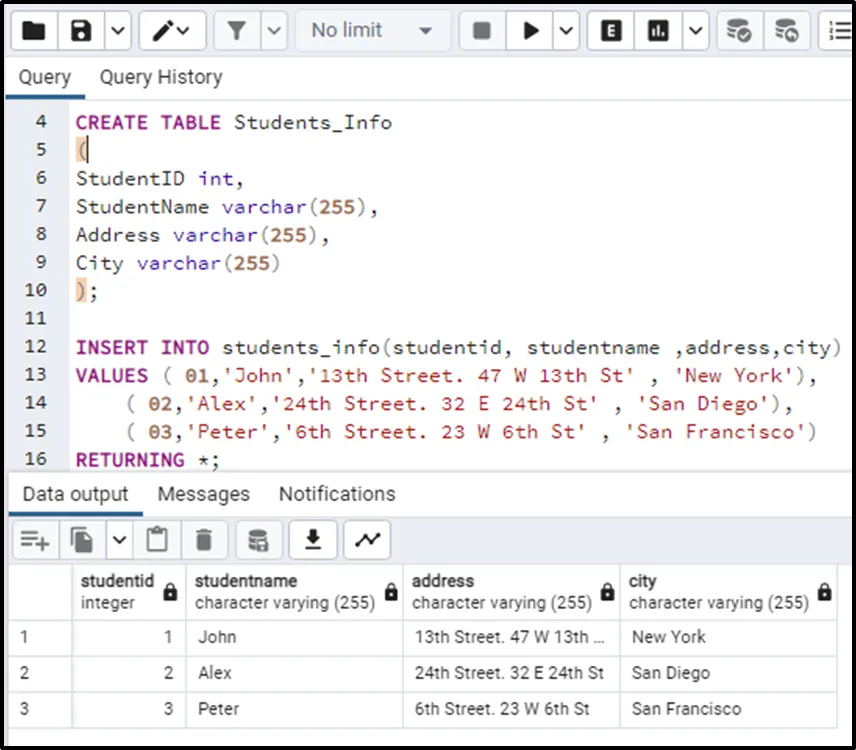Download results with the download arrow icon
Image resolution: width=856 pixels, height=750 pixels.
(313, 541)
